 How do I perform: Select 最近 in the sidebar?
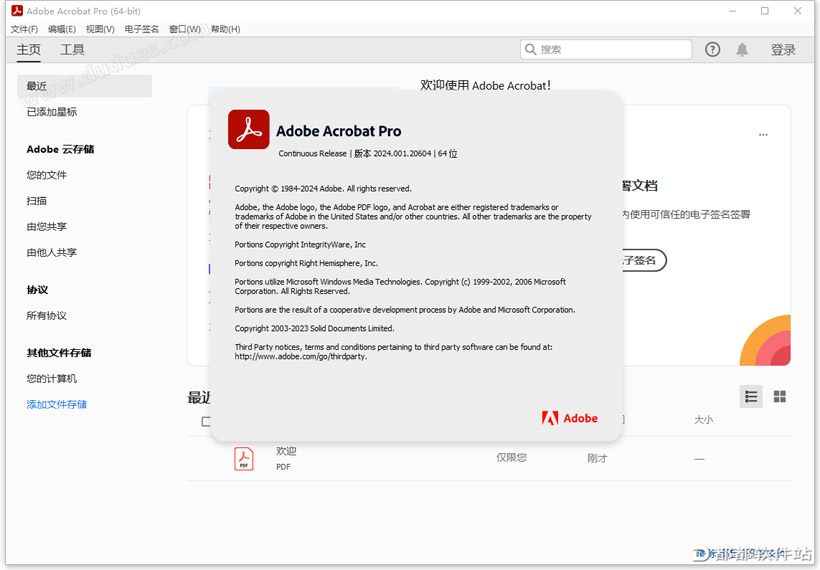tap(85, 86)
